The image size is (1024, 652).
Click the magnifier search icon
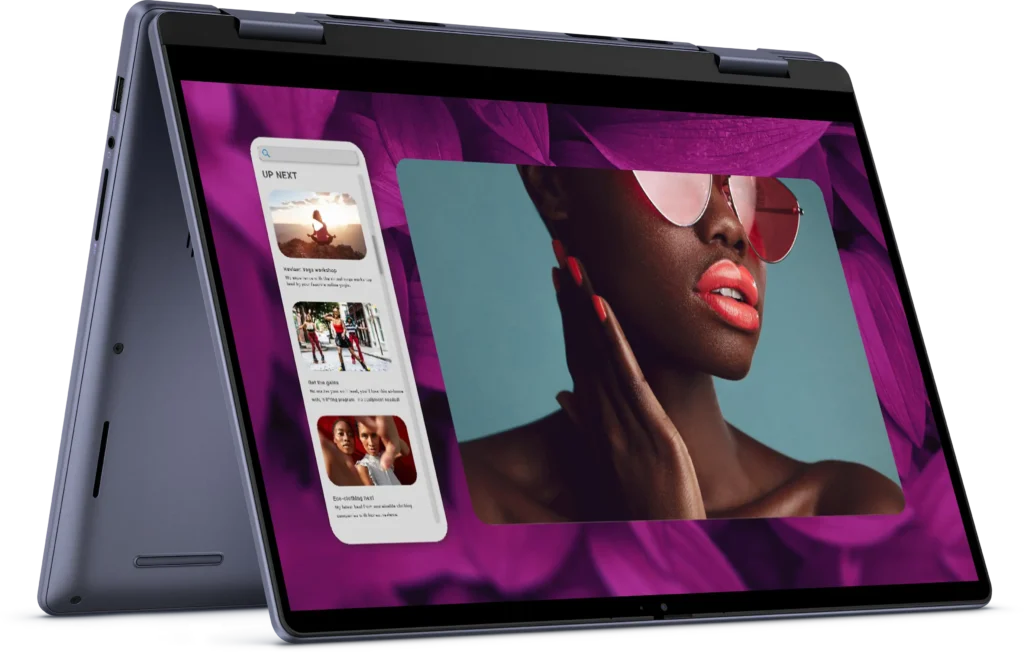pos(267,153)
